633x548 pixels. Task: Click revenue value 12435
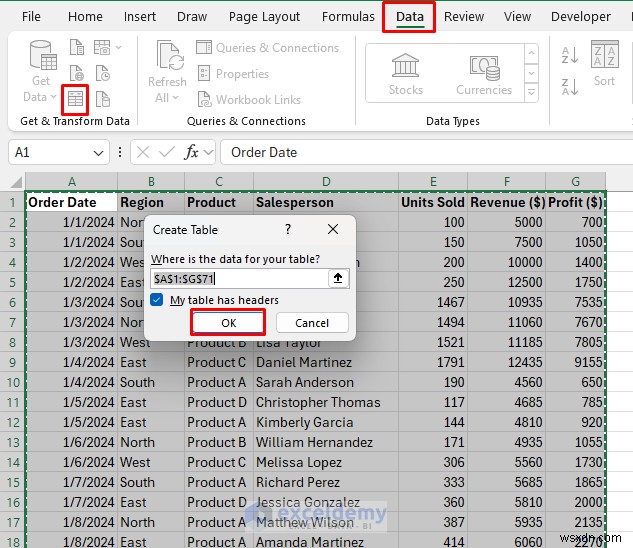tap(506, 362)
